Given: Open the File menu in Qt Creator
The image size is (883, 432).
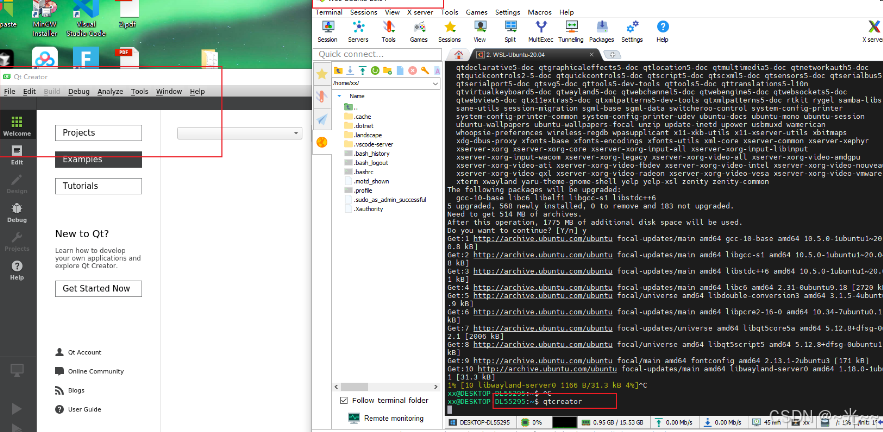Looking at the screenshot, I should point(10,91).
